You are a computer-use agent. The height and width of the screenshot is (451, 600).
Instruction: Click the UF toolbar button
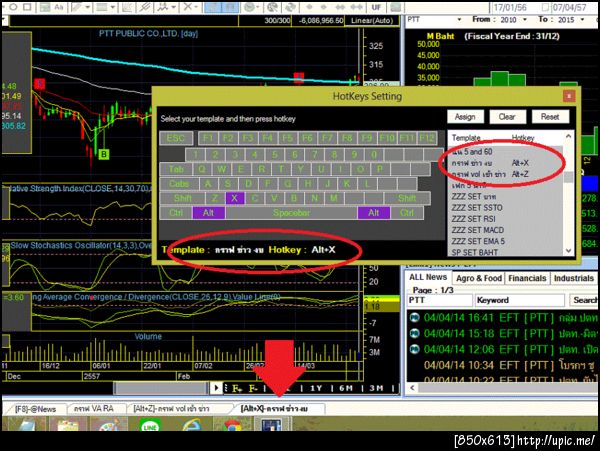pyautogui.click(x=376, y=7)
